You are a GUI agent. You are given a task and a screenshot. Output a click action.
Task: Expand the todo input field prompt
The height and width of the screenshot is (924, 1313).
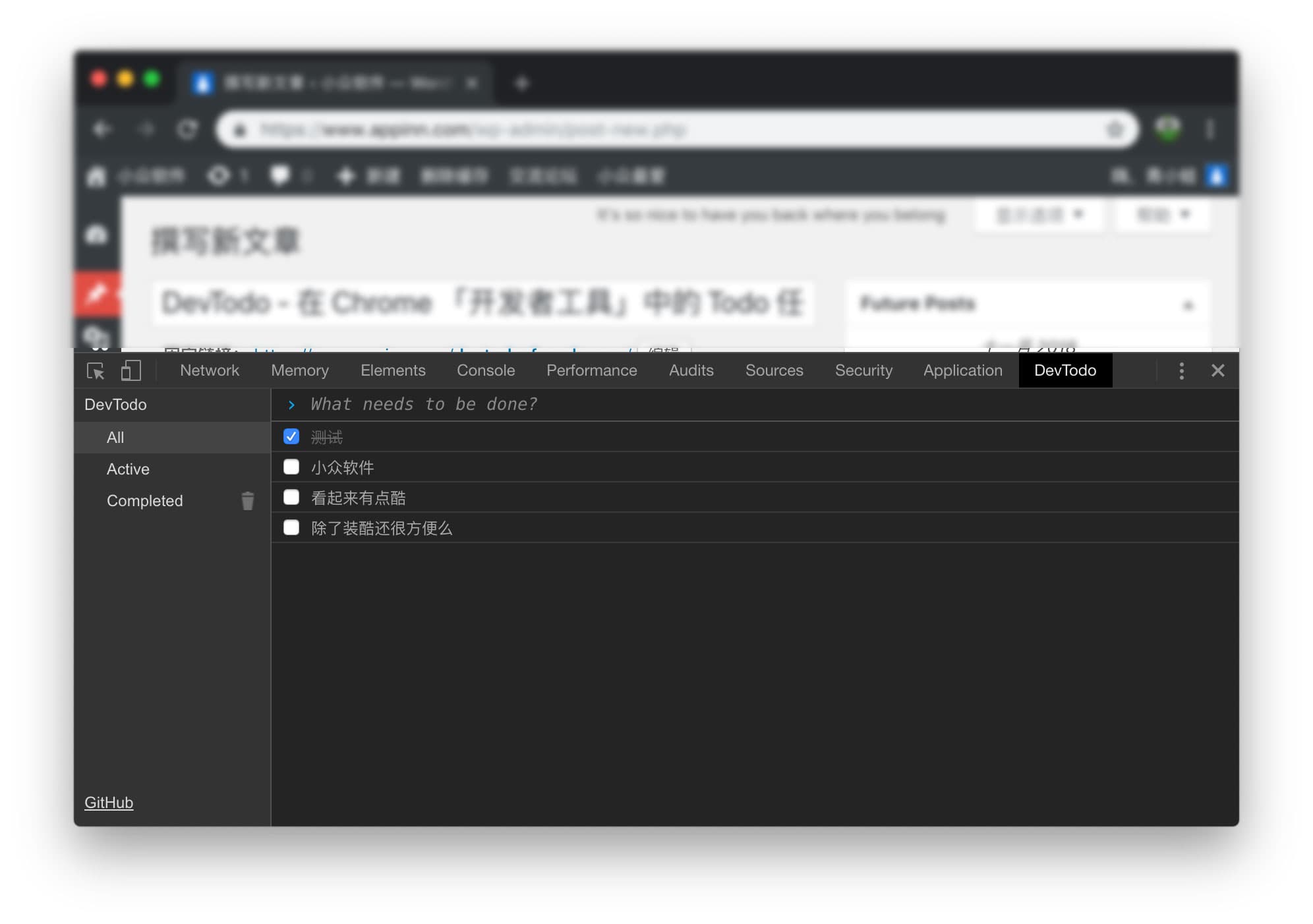(290, 405)
